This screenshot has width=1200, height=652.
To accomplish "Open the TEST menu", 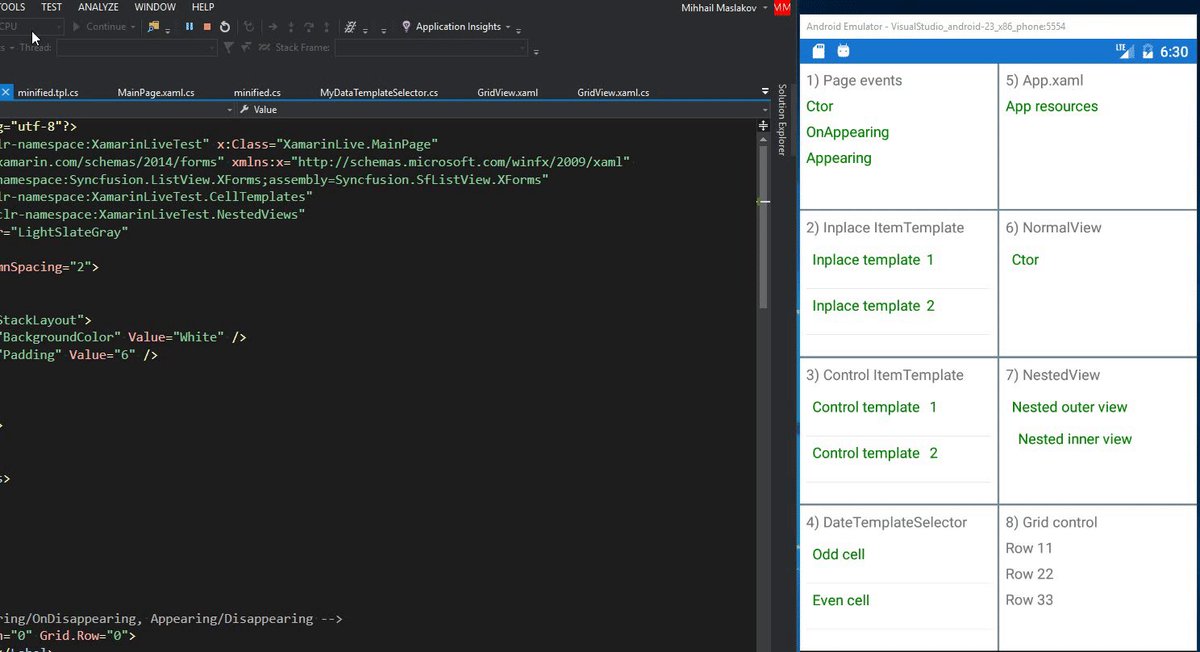I will pos(51,7).
